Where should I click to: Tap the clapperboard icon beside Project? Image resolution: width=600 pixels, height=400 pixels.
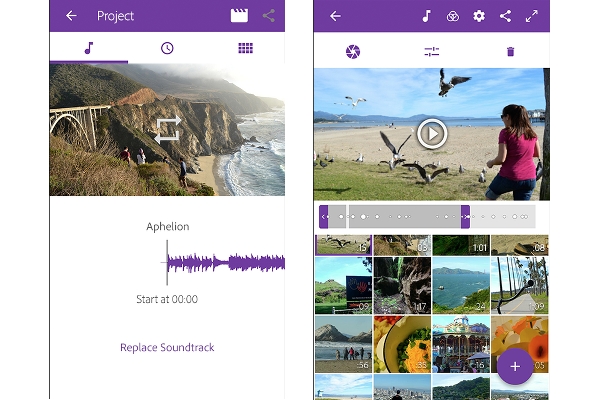click(x=239, y=16)
